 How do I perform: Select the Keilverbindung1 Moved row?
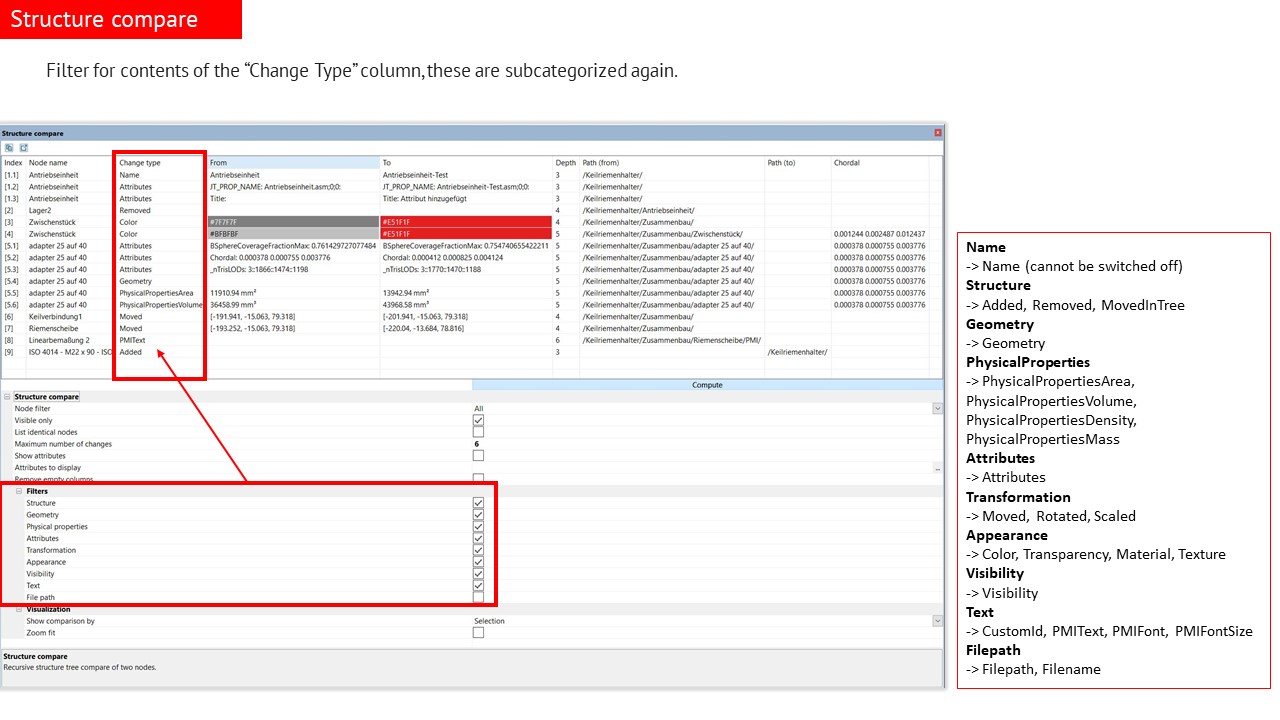(x=471, y=316)
